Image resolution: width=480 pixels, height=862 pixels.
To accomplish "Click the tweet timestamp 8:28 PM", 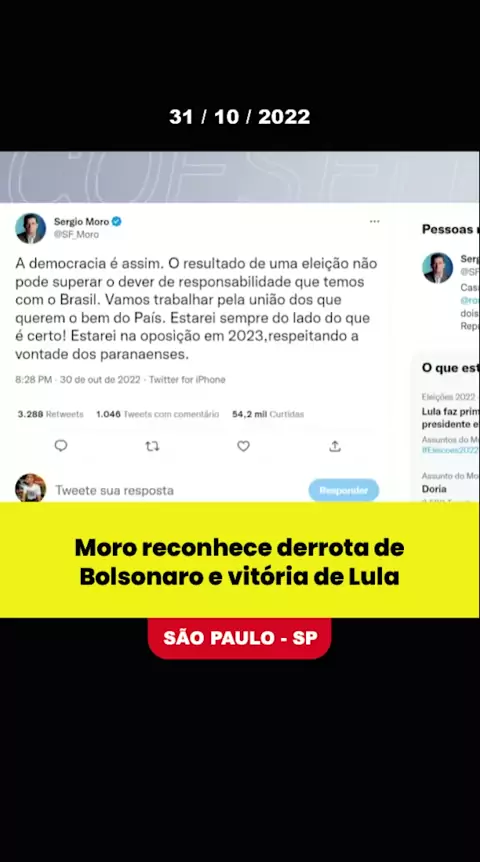I will coord(34,379).
